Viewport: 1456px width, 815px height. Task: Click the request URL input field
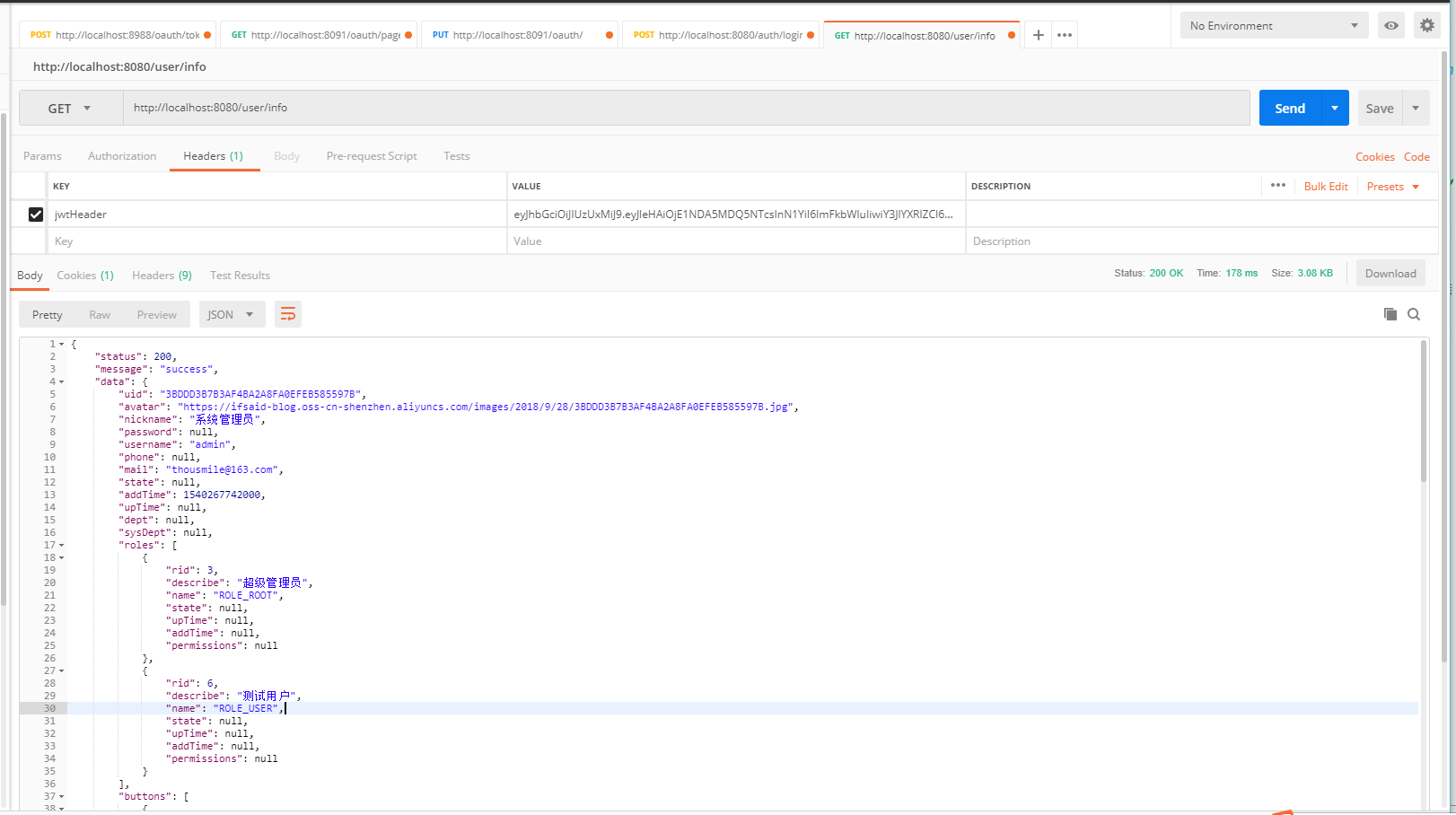pos(687,108)
